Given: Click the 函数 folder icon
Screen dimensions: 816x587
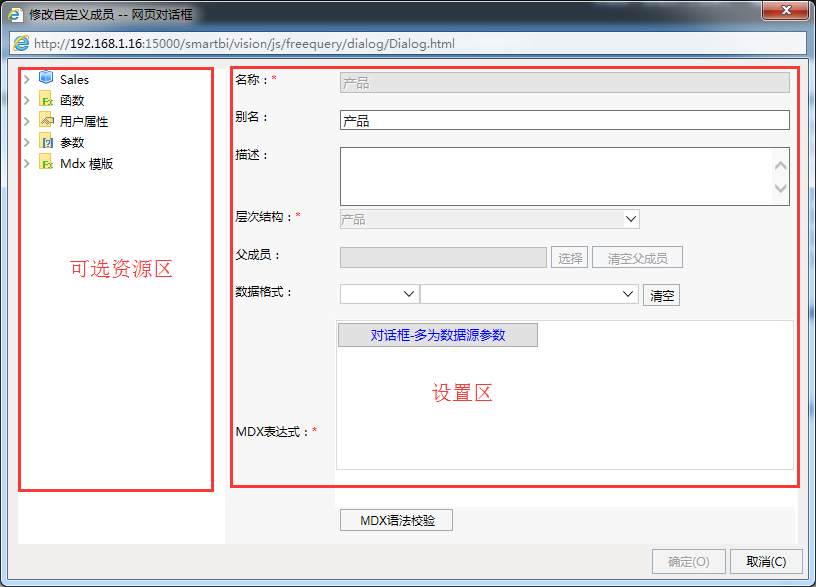Looking at the screenshot, I should point(46,99).
